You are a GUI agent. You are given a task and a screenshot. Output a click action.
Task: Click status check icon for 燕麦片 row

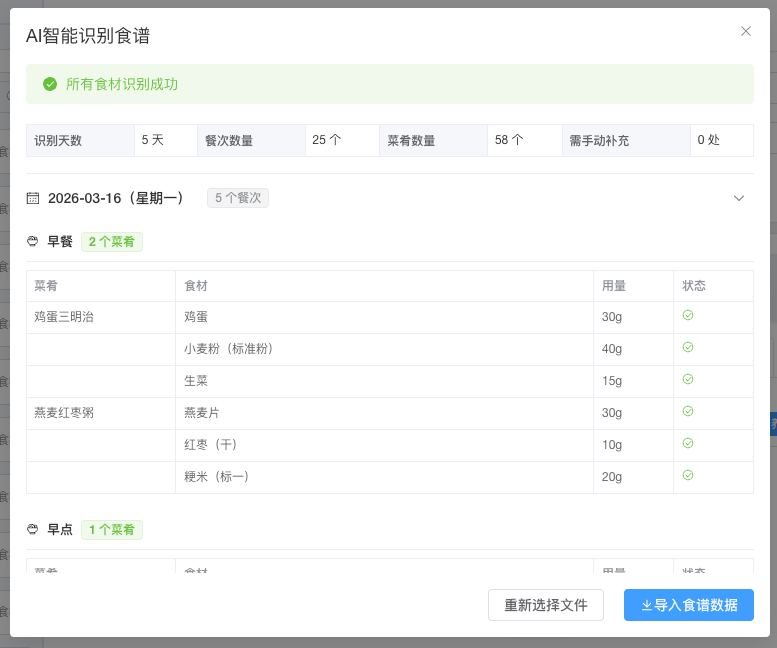pos(688,412)
